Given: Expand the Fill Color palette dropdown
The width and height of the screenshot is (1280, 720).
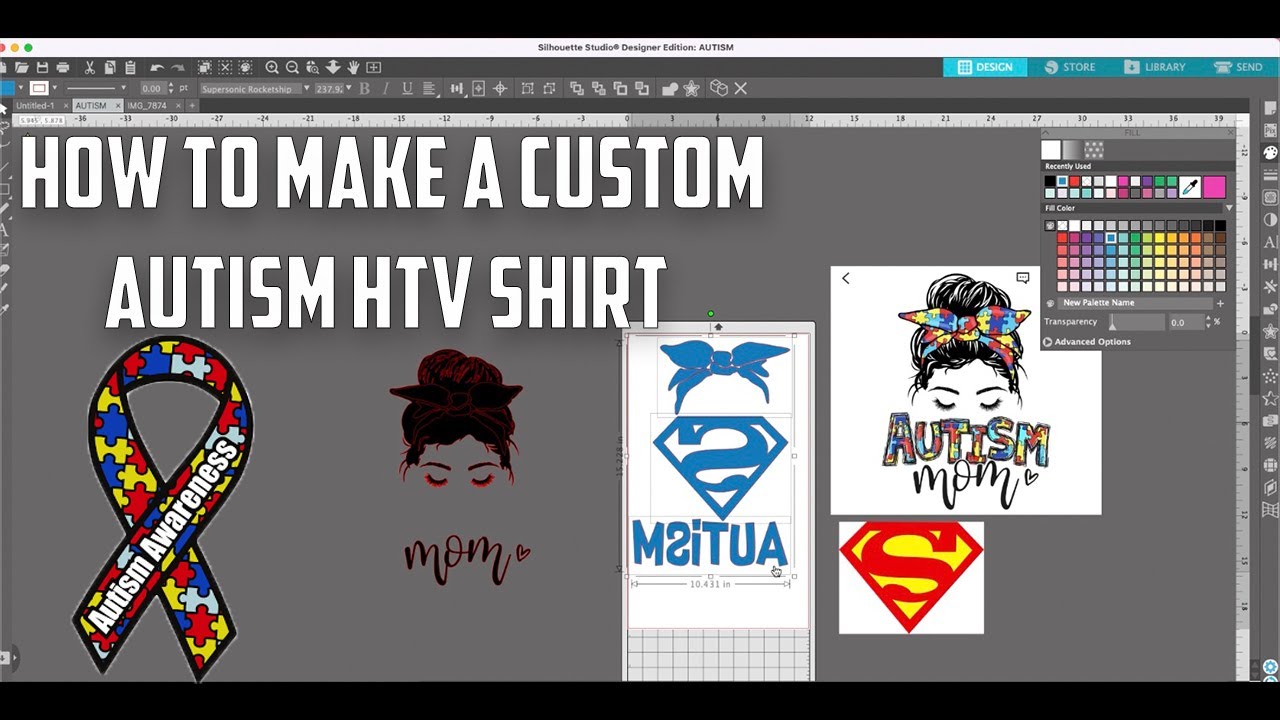Looking at the screenshot, I should pyautogui.click(x=1229, y=208).
